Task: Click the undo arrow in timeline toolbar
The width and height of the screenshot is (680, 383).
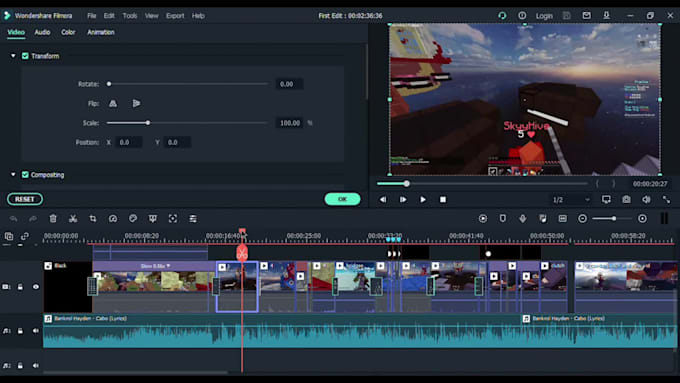Action: tap(13, 219)
